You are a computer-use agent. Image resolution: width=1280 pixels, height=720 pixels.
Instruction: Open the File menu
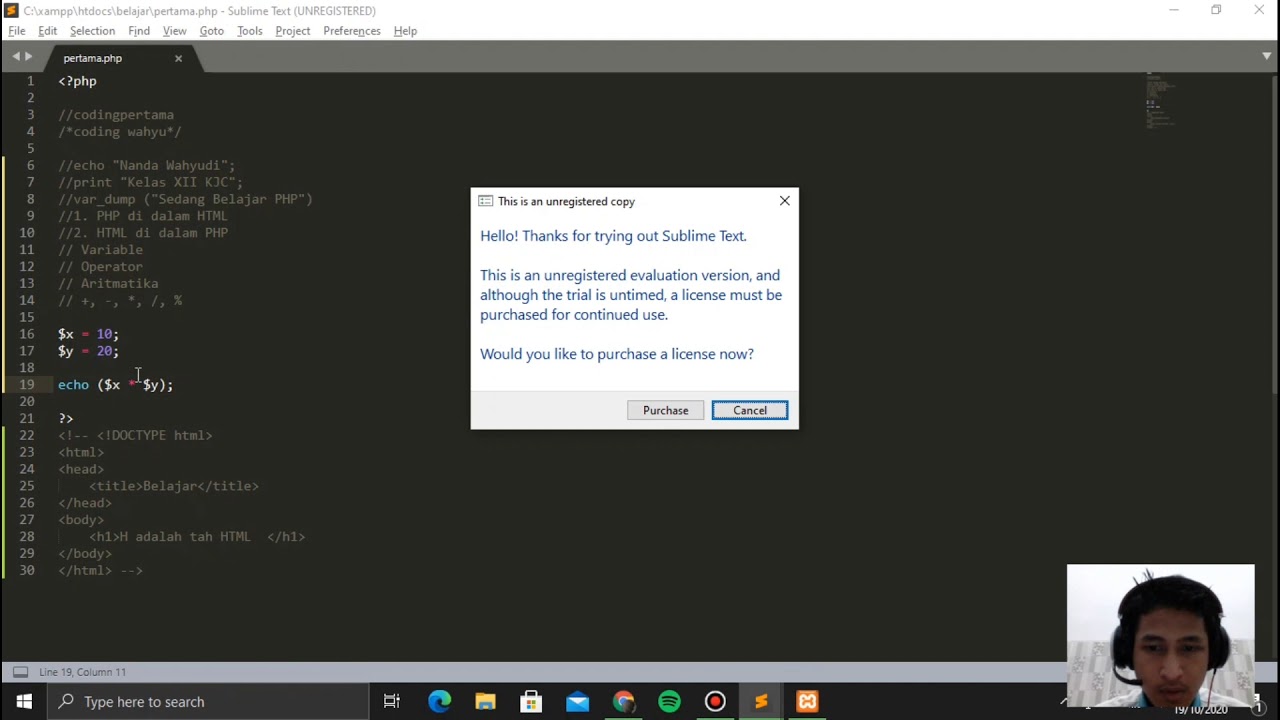(x=17, y=31)
